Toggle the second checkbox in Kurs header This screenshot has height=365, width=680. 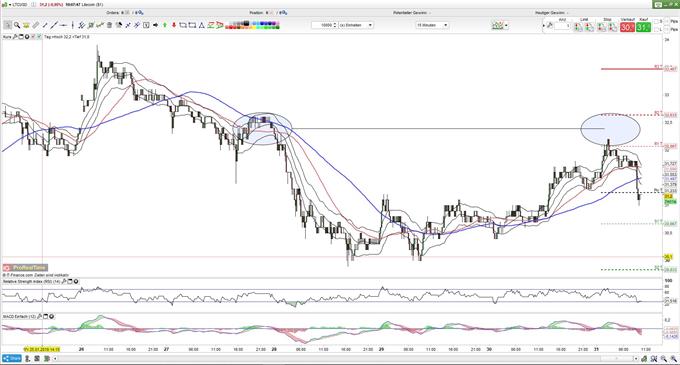point(39,37)
